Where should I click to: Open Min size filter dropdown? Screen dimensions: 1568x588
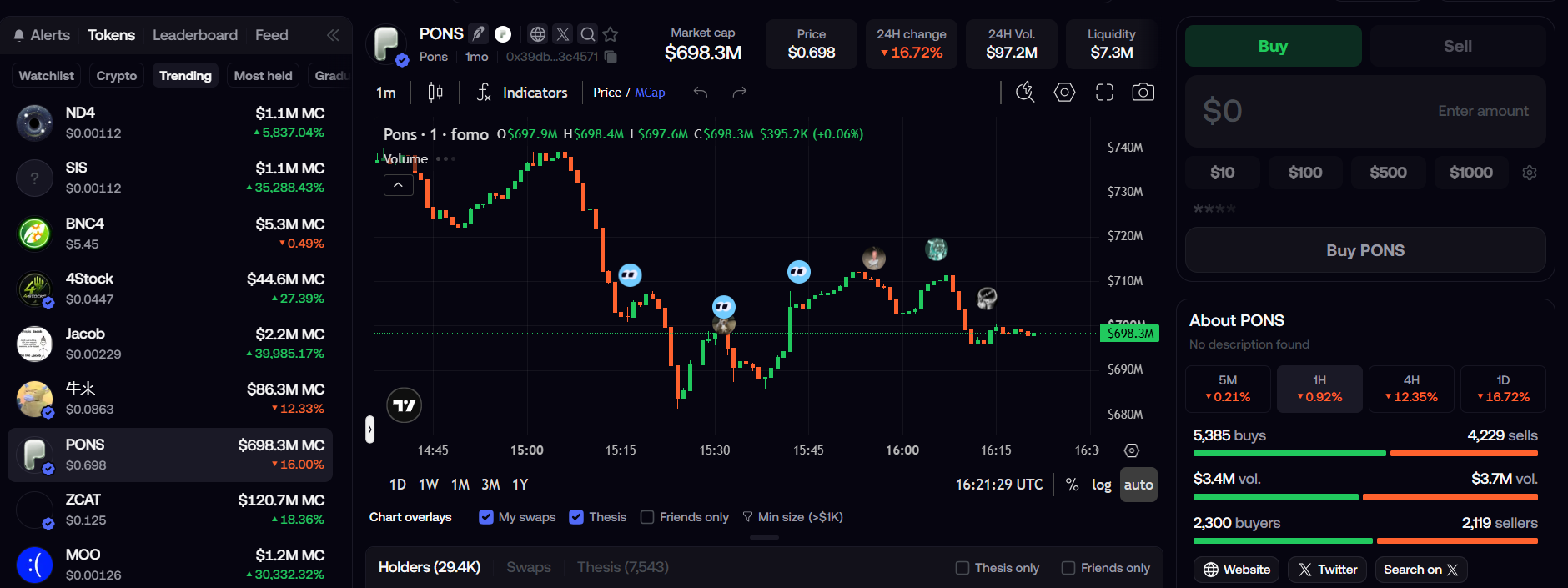pos(792,517)
